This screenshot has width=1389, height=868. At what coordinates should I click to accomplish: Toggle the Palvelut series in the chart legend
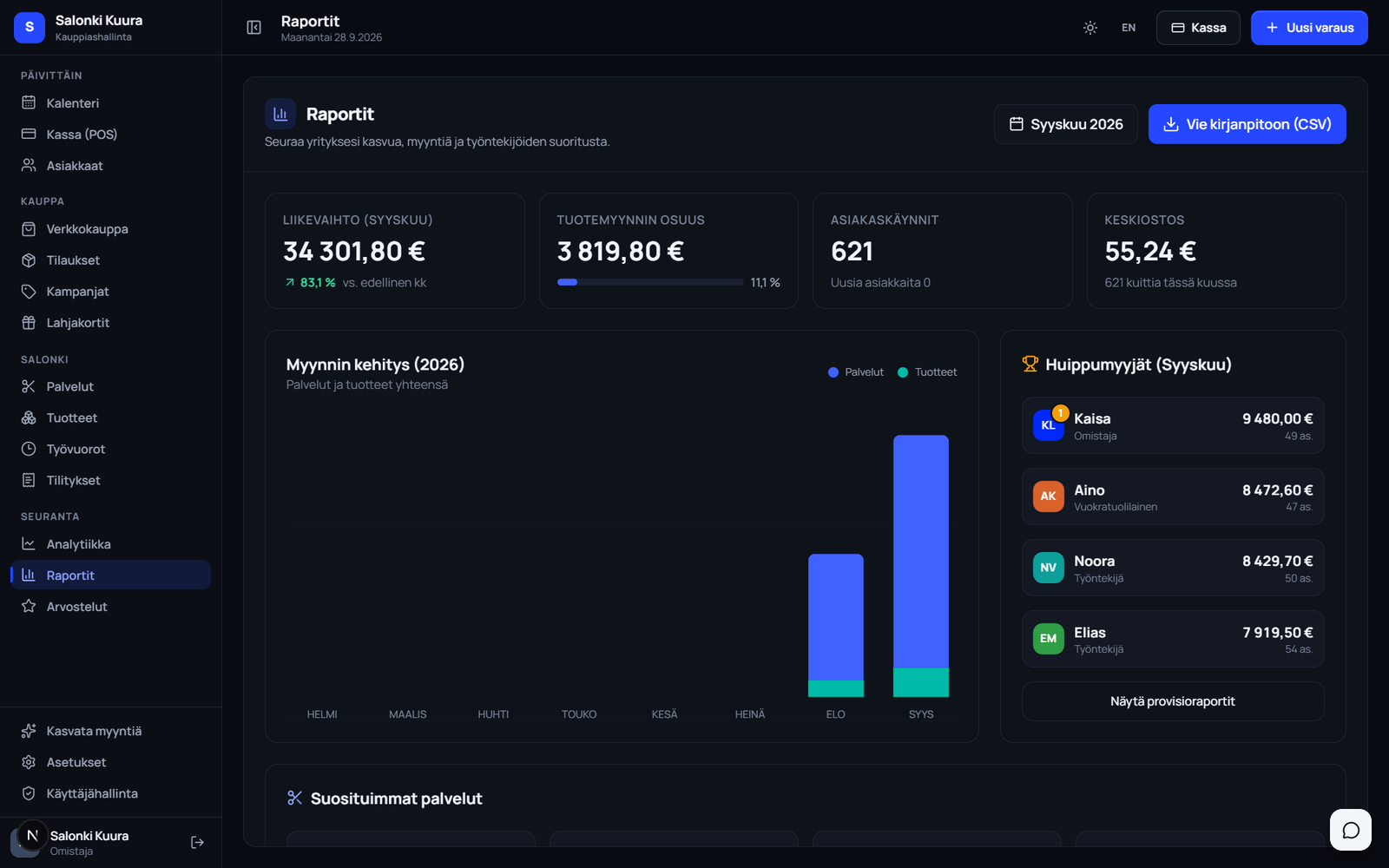coord(856,372)
